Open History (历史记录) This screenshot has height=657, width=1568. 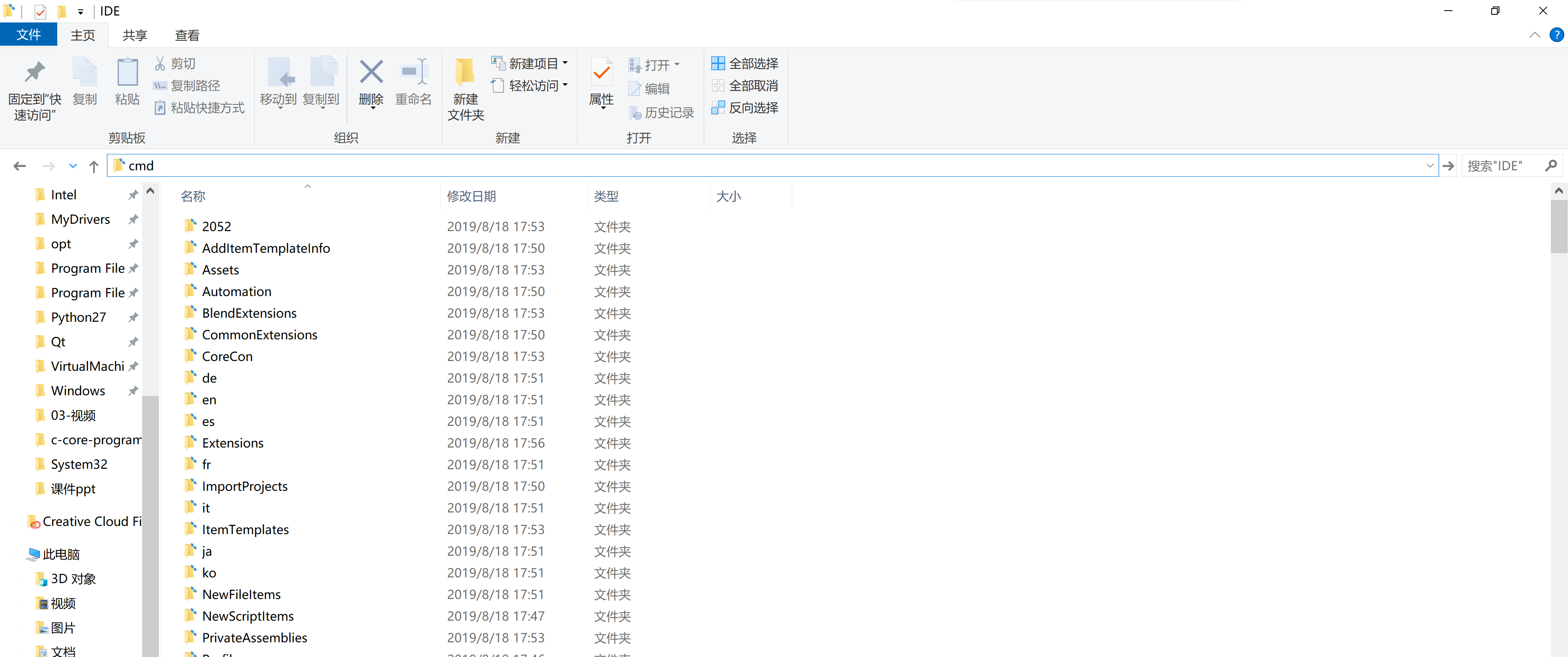point(661,113)
